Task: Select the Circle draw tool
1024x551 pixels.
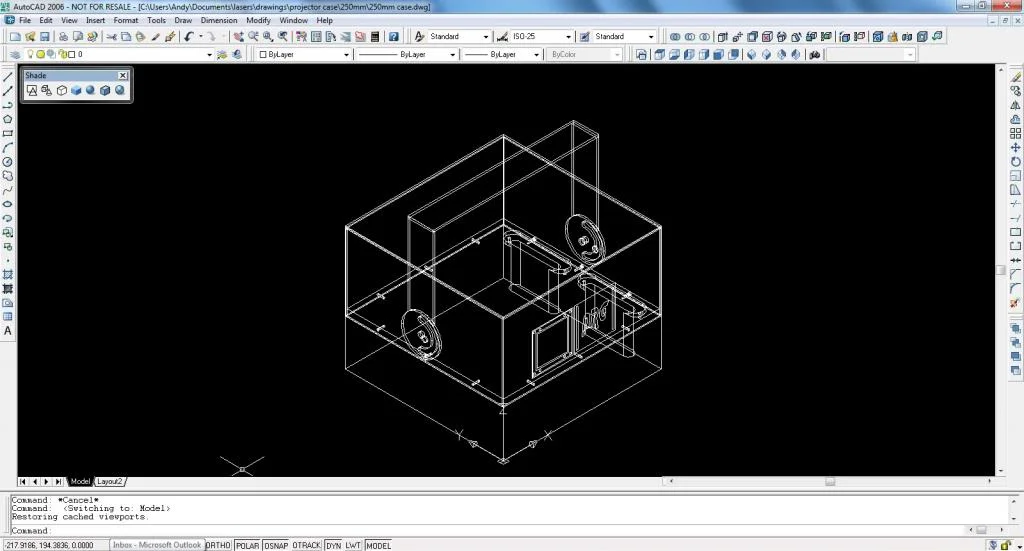Action: [8, 162]
